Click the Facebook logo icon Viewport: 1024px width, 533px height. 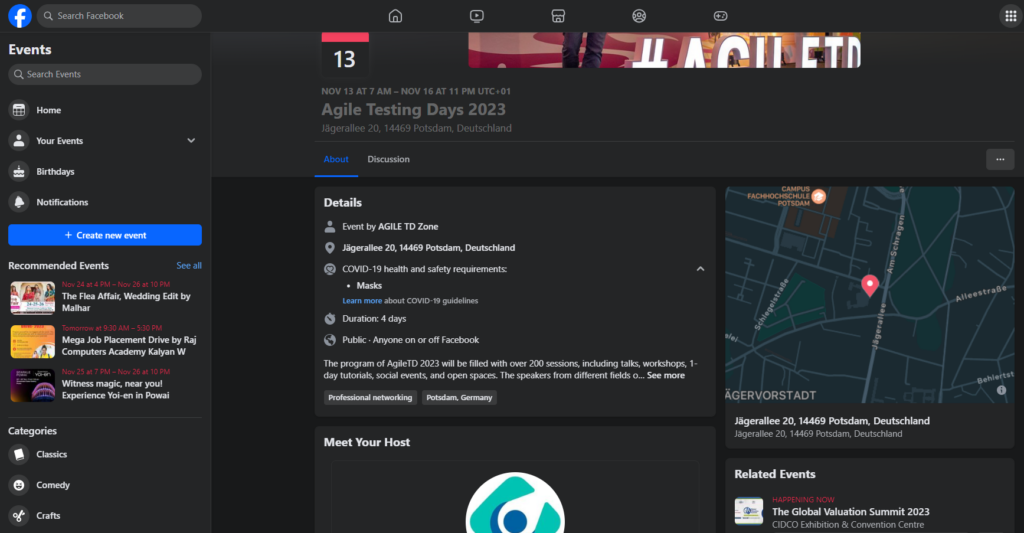(19, 16)
